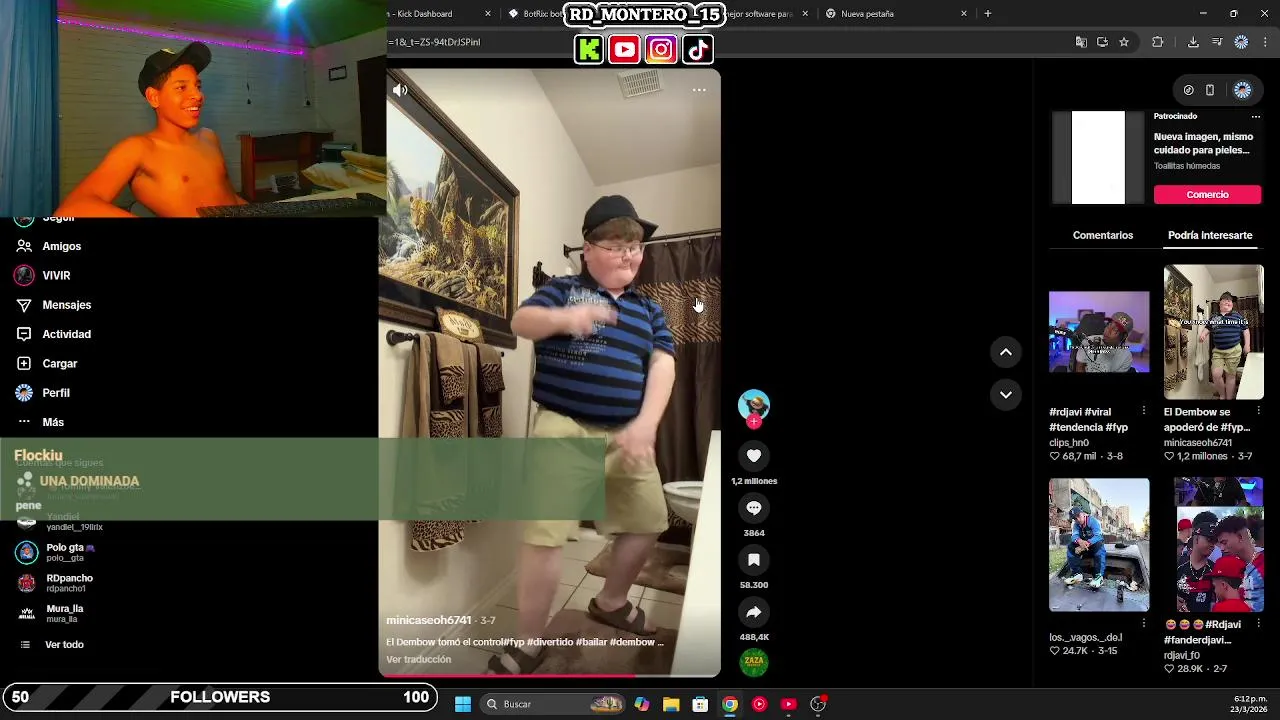The width and height of the screenshot is (1280, 720).
Task: Open File Explorer from the taskbar
Action: (671, 704)
